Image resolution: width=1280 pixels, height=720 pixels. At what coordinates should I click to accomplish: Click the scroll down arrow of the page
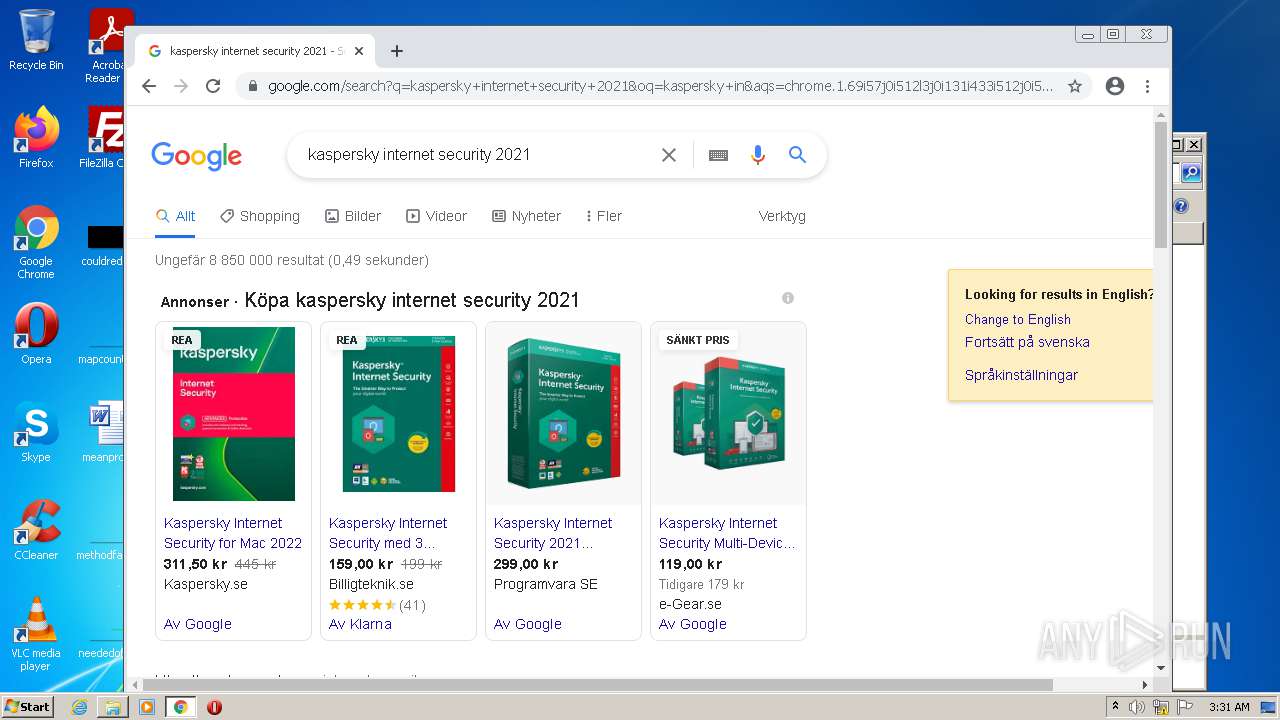[x=1161, y=667]
